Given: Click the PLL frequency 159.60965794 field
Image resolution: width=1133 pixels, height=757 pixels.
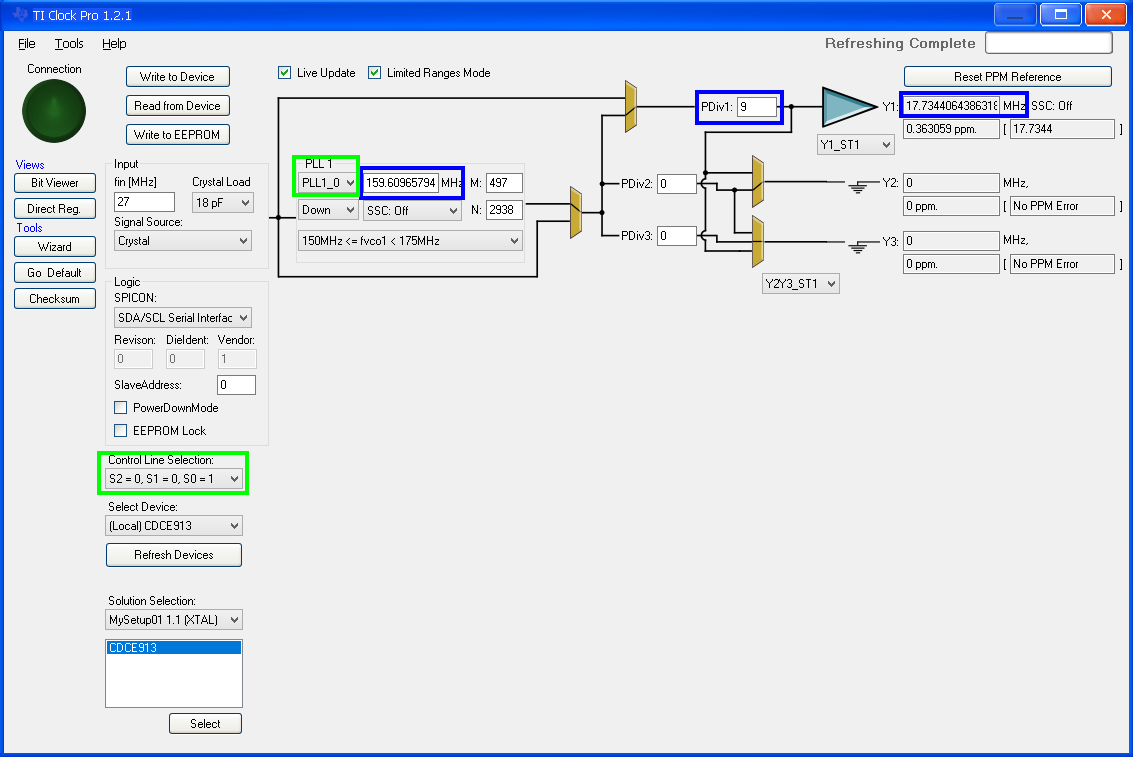Looking at the screenshot, I should point(401,183).
